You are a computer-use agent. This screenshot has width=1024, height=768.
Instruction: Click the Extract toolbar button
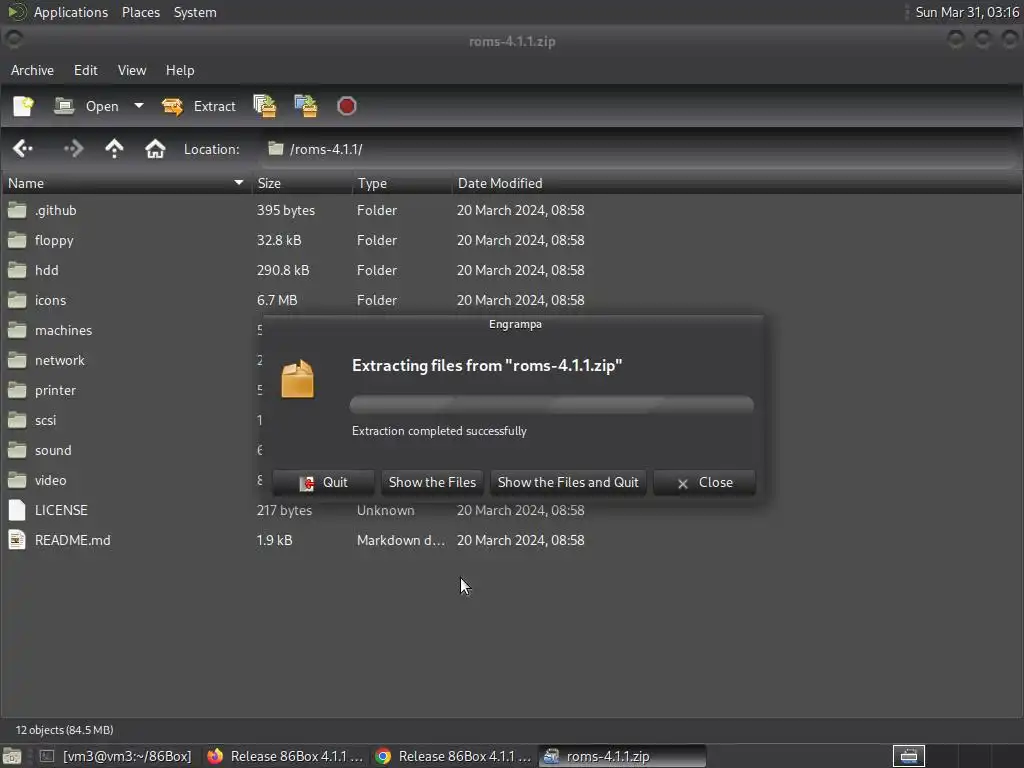click(199, 106)
